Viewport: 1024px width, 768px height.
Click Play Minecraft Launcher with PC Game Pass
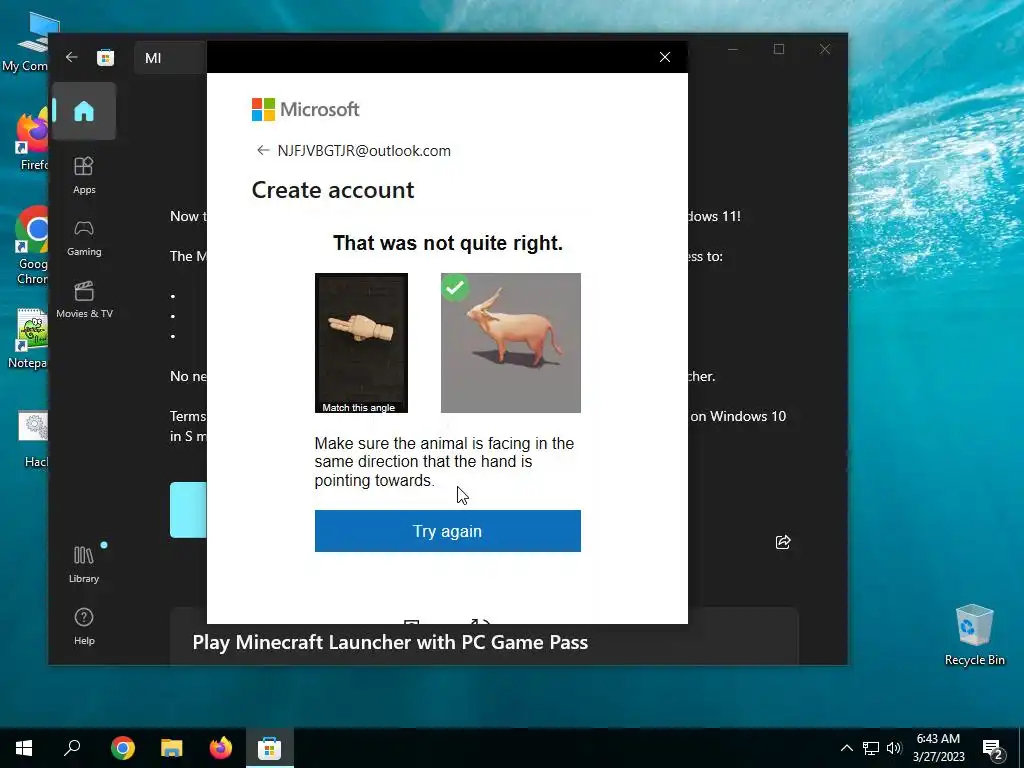point(390,642)
